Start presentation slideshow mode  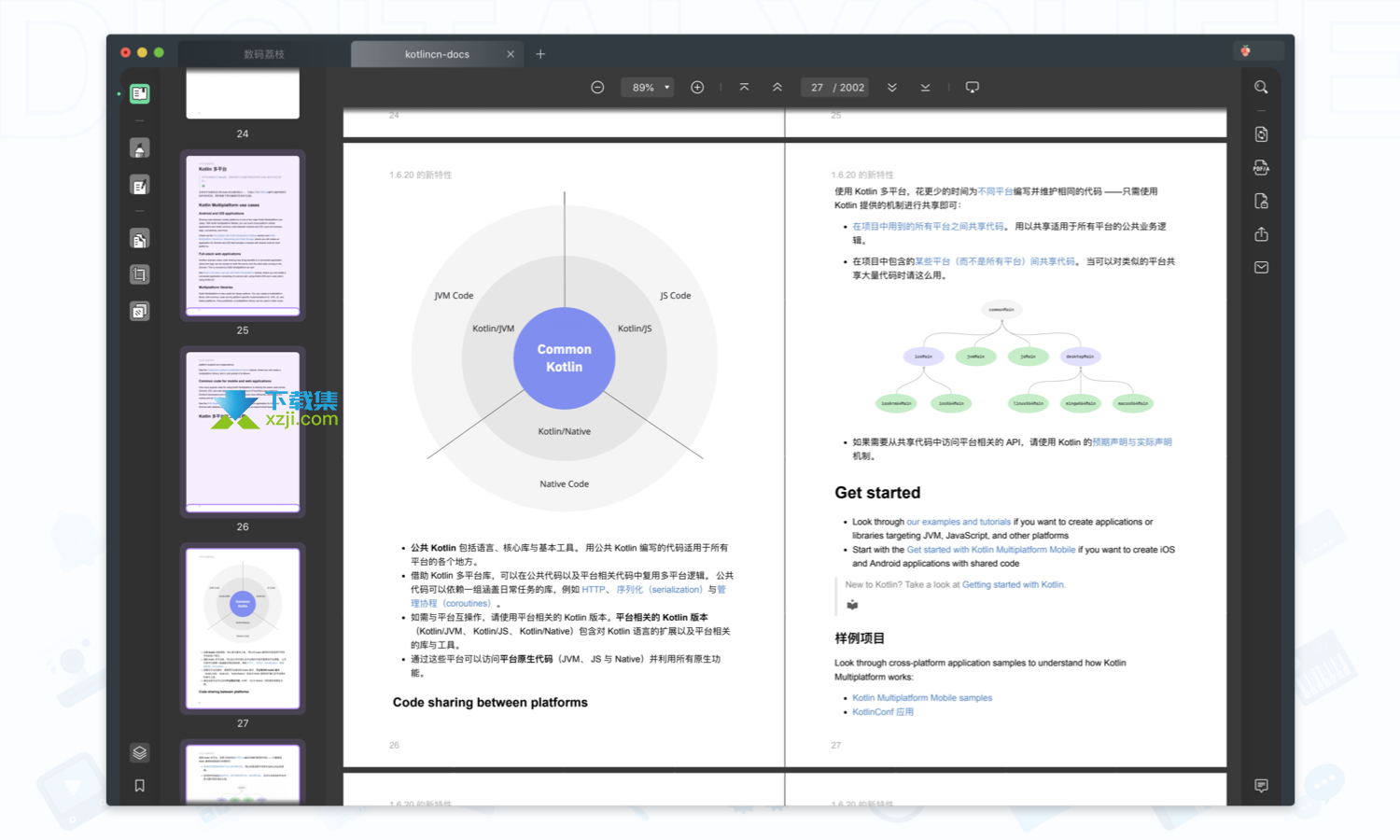pyautogui.click(x=972, y=87)
